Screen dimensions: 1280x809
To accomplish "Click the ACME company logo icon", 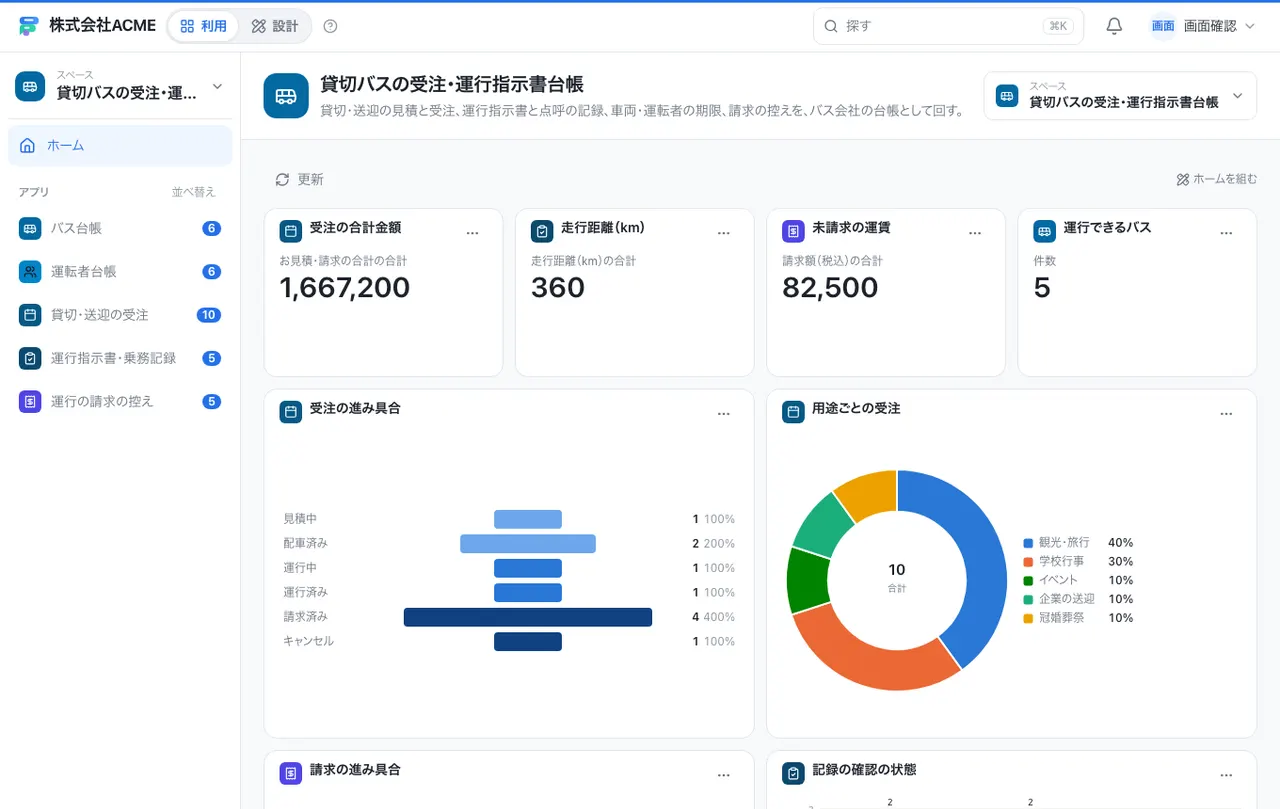I will coord(29,26).
